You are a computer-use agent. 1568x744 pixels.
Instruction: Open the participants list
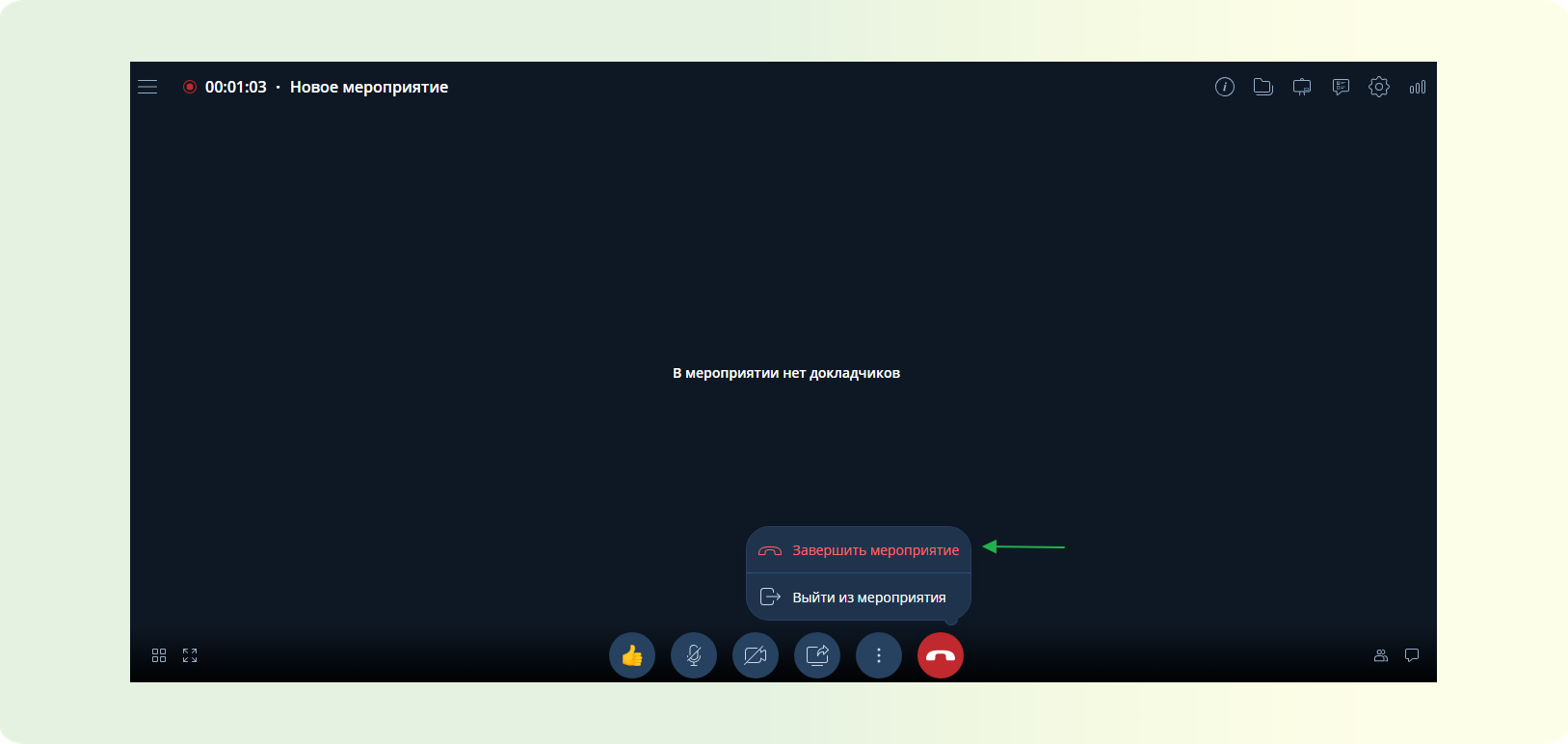(x=1381, y=655)
